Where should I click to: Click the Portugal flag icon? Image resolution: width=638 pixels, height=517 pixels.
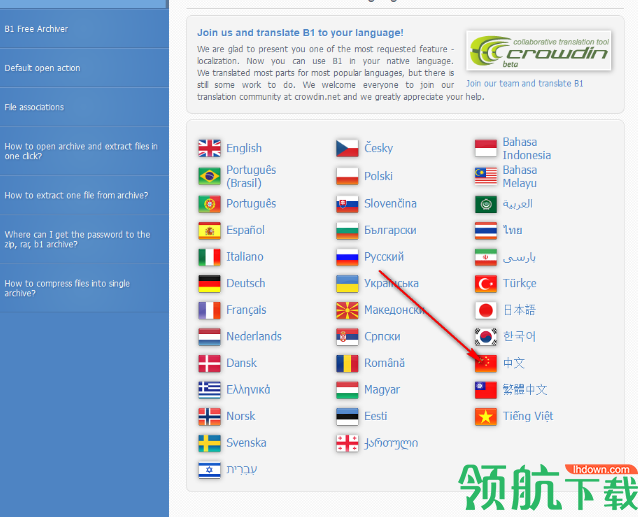[x=209, y=204]
